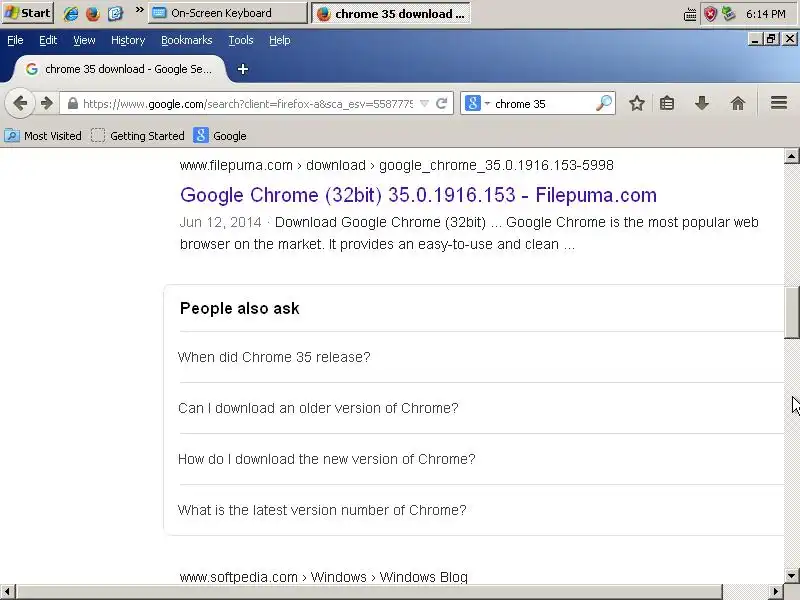This screenshot has height=600, width=800.
Task: Open the Help menu
Action: 280,40
